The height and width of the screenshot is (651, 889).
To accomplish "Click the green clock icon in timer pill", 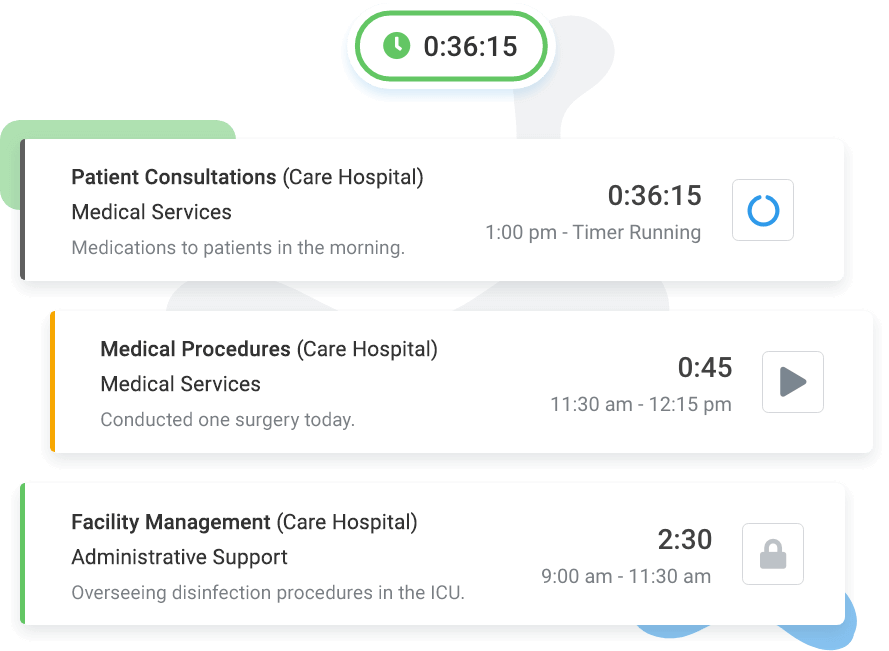I will (x=397, y=46).
